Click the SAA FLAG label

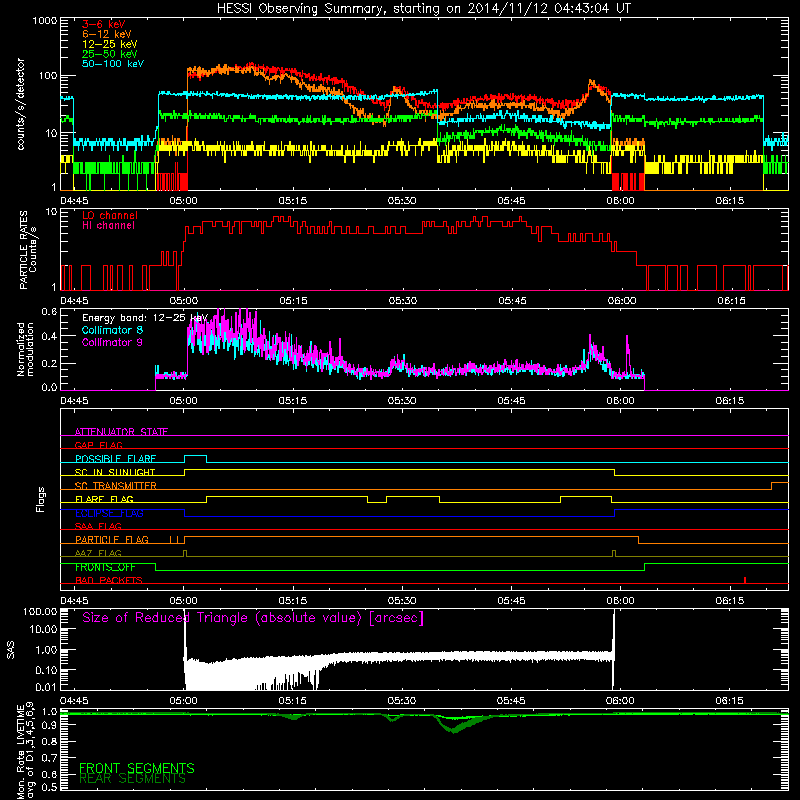tap(98, 526)
